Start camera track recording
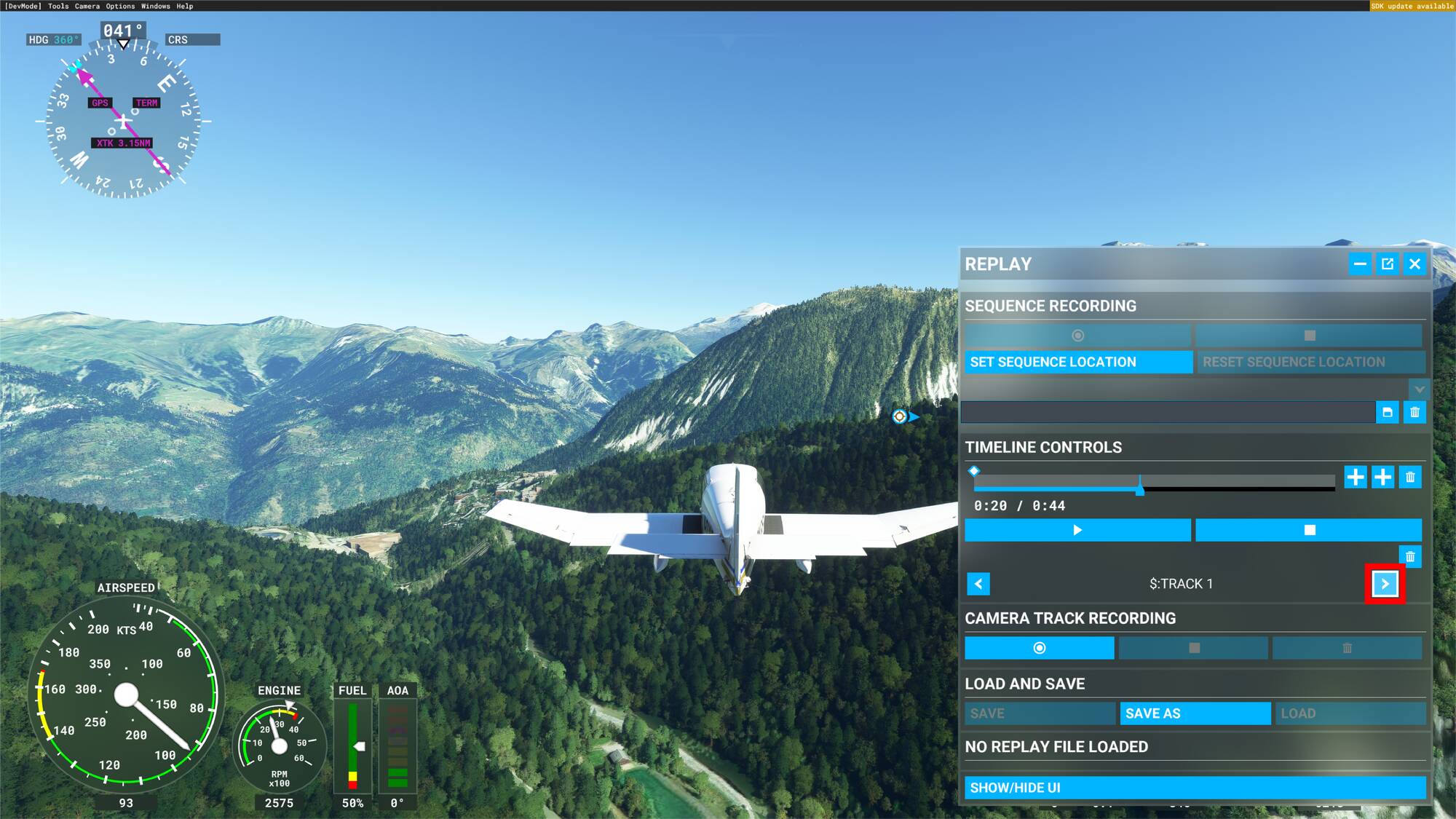This screenshot has width=1456, height=819. pos(1039,648)
